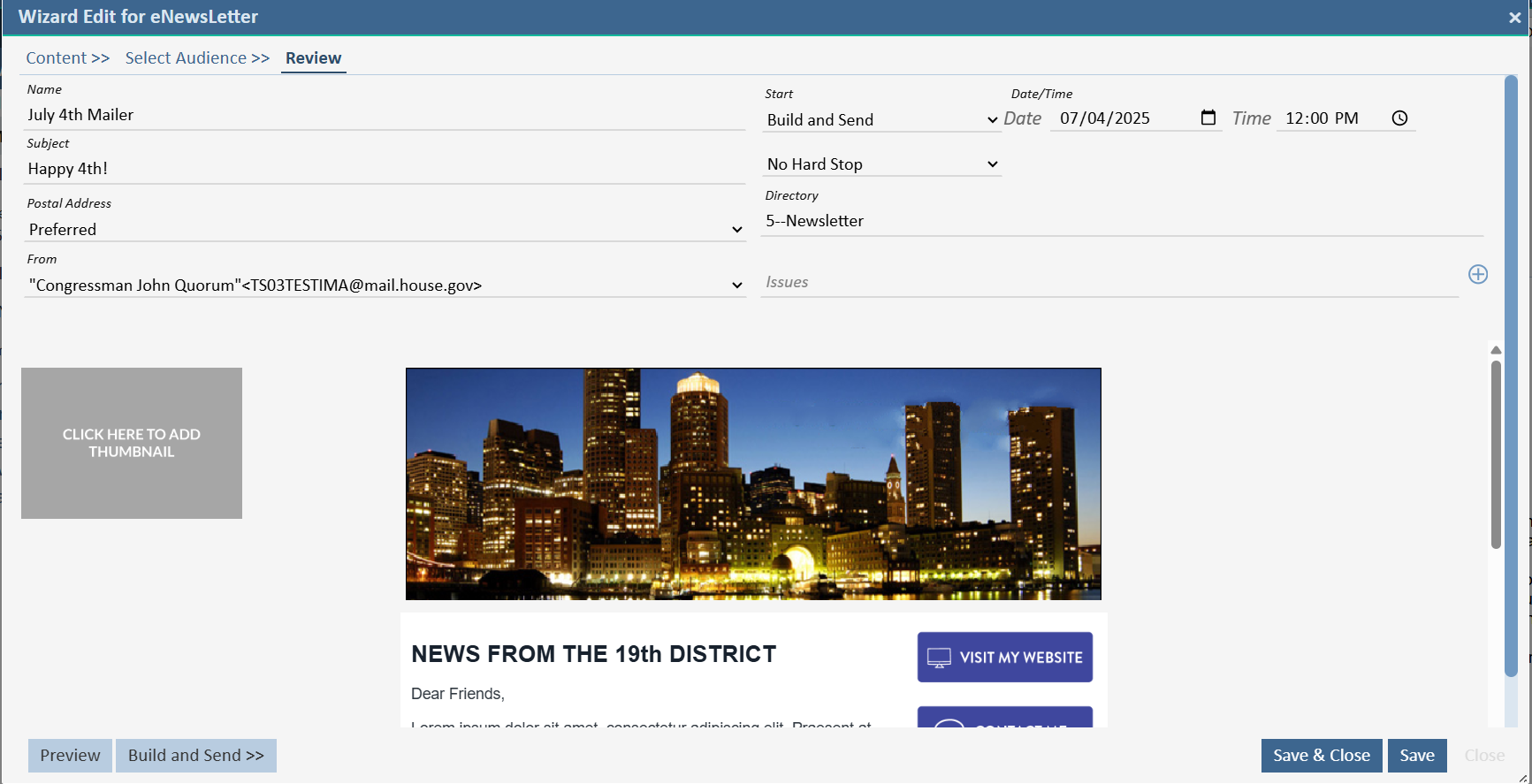1532x784 pixels.
Task: Go to the Select Audience step
Action: pyautogui.click(x=197, y=58)
